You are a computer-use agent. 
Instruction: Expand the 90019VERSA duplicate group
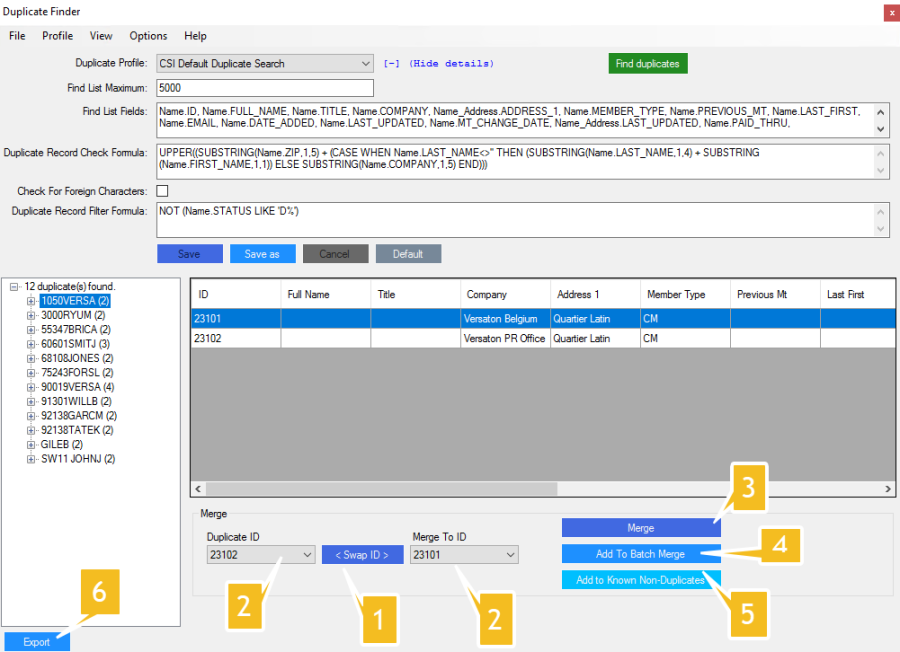tap(31, 387)
